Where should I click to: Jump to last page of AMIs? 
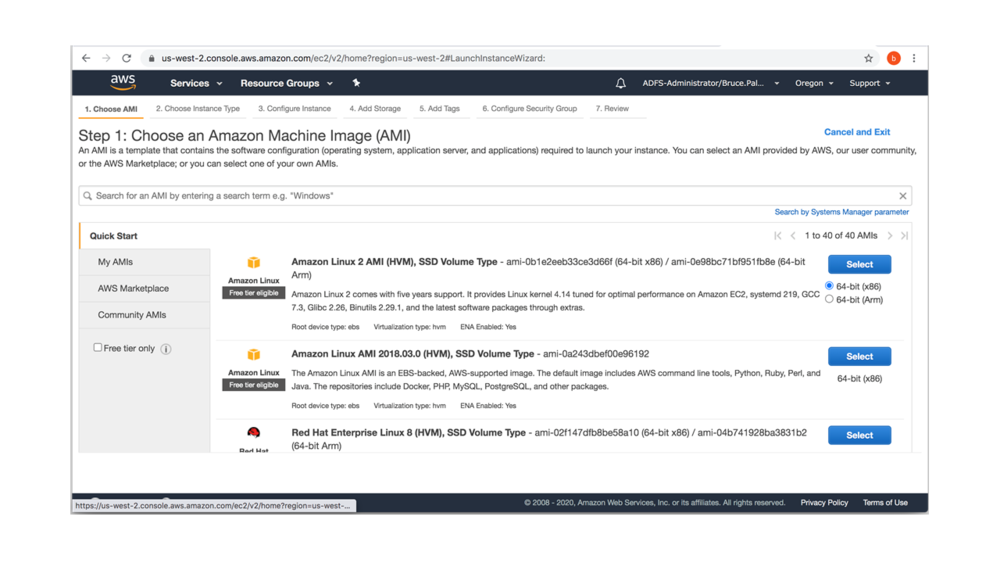click(904, 236)
